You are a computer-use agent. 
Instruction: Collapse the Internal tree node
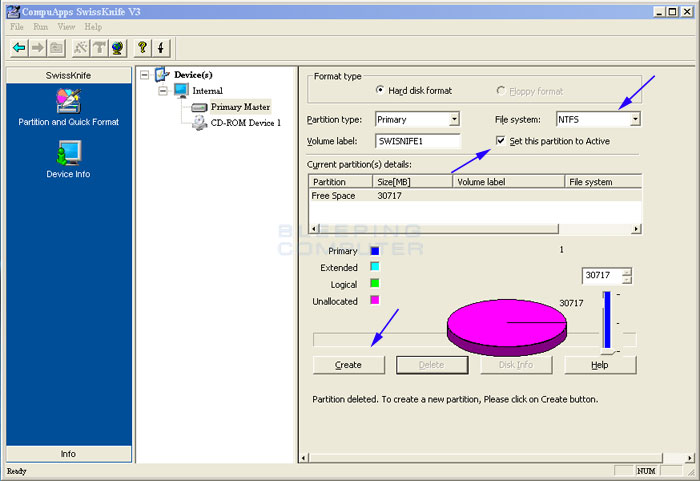click(163, 91)
